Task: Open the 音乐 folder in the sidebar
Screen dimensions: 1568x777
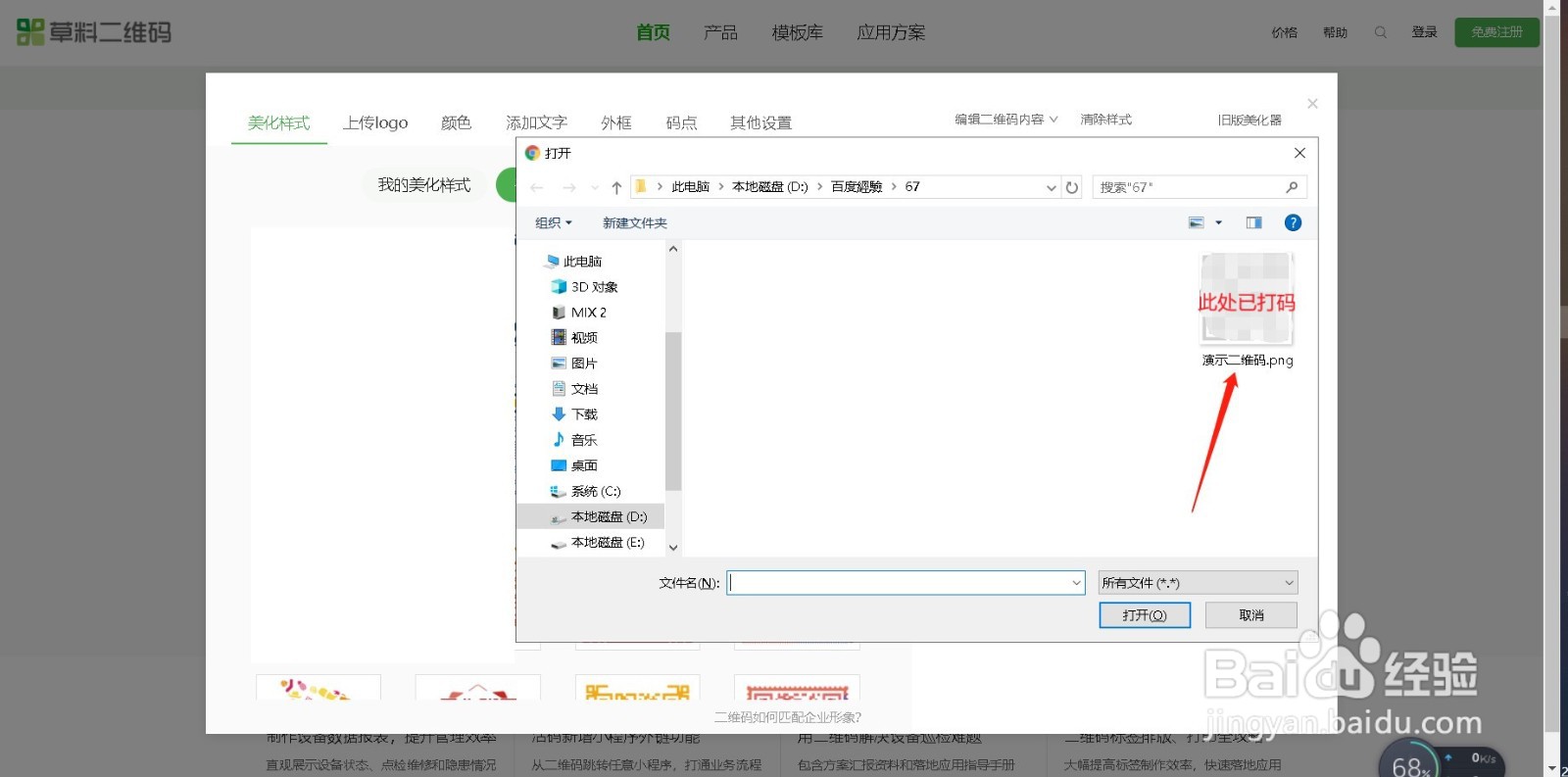Action: point(584,440)
